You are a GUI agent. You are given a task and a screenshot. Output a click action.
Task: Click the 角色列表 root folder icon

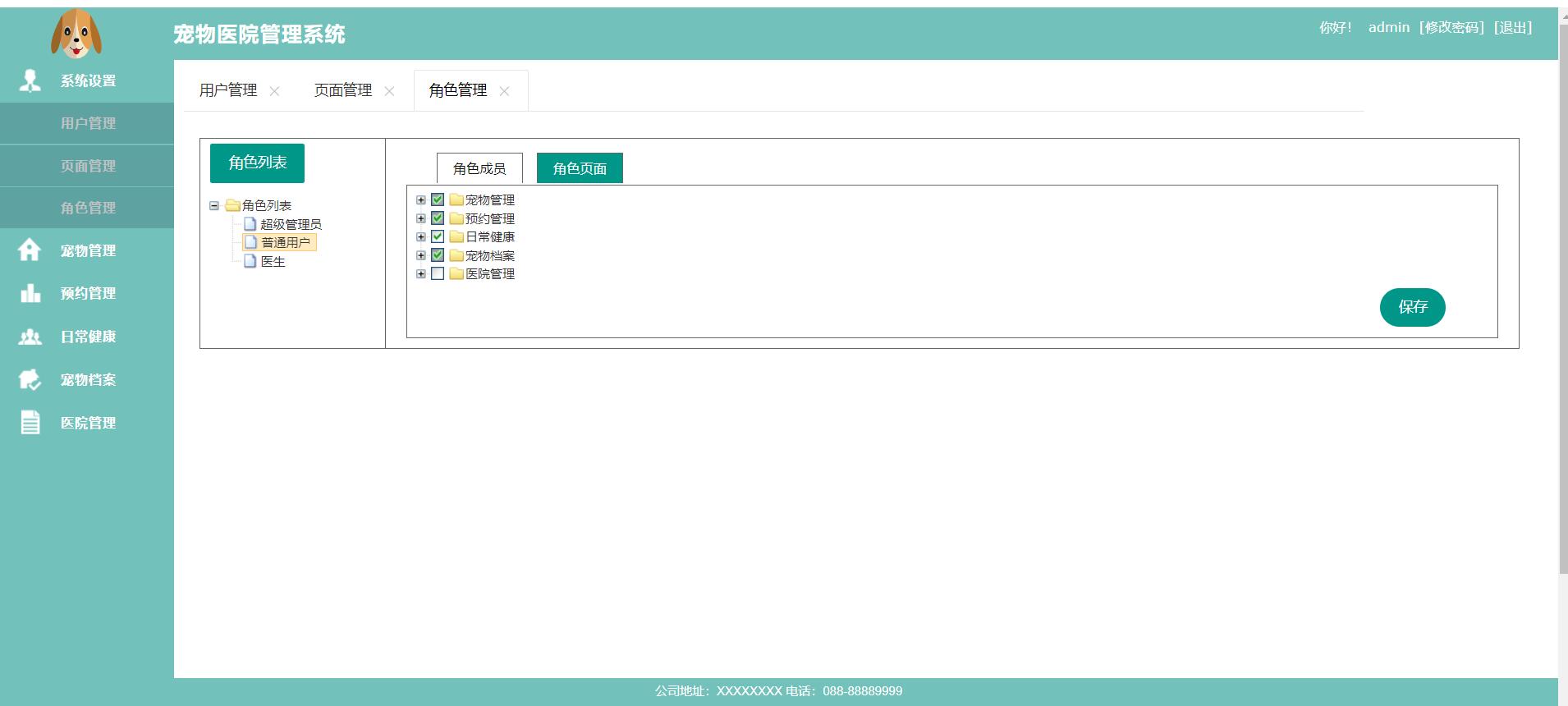tap(232, 205)
